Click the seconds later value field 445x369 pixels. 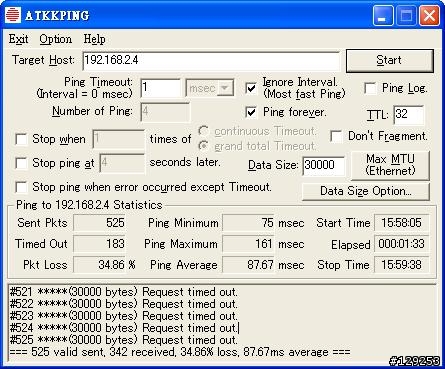point(122,163)
